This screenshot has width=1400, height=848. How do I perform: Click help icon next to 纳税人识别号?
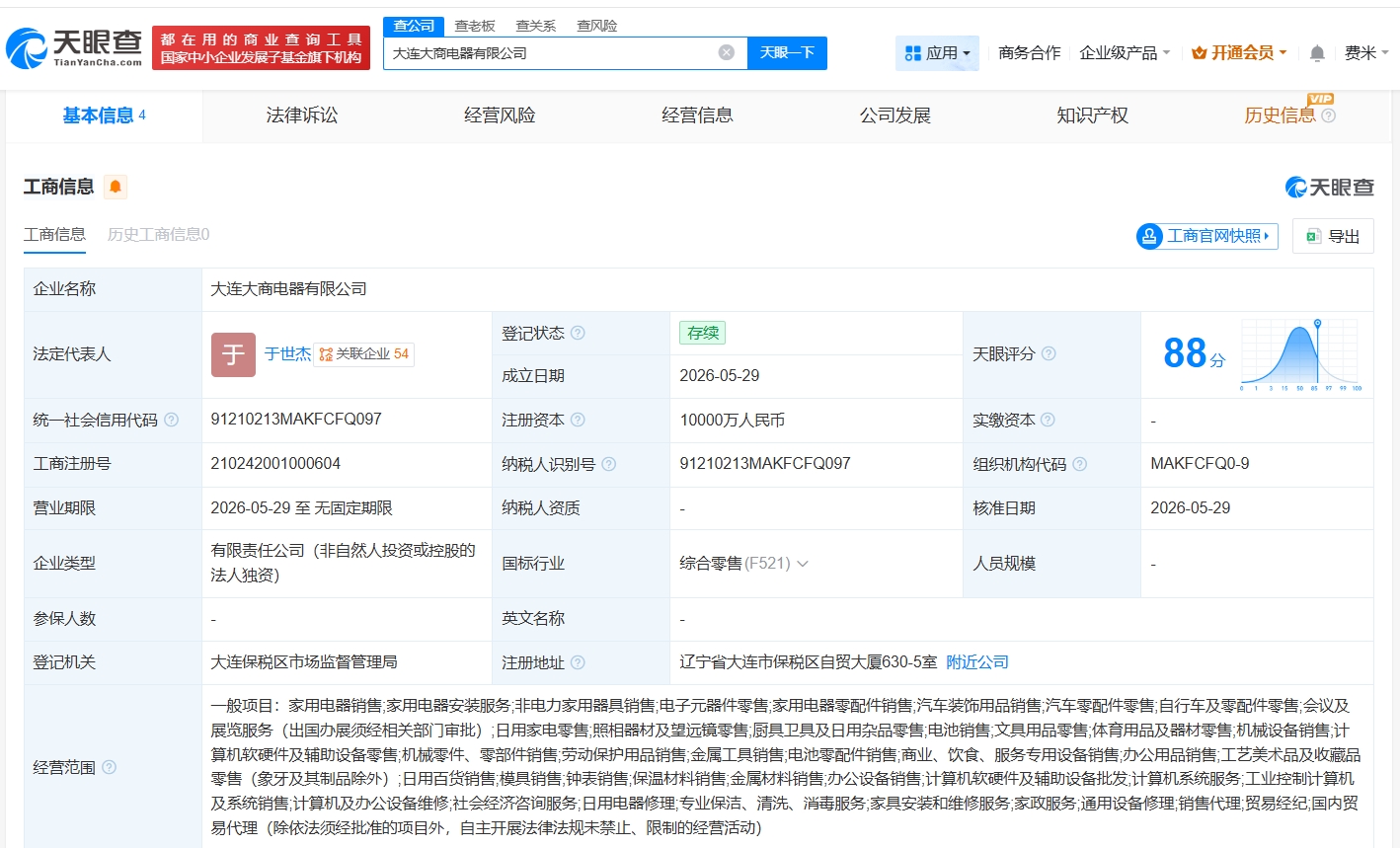point(608,464)
